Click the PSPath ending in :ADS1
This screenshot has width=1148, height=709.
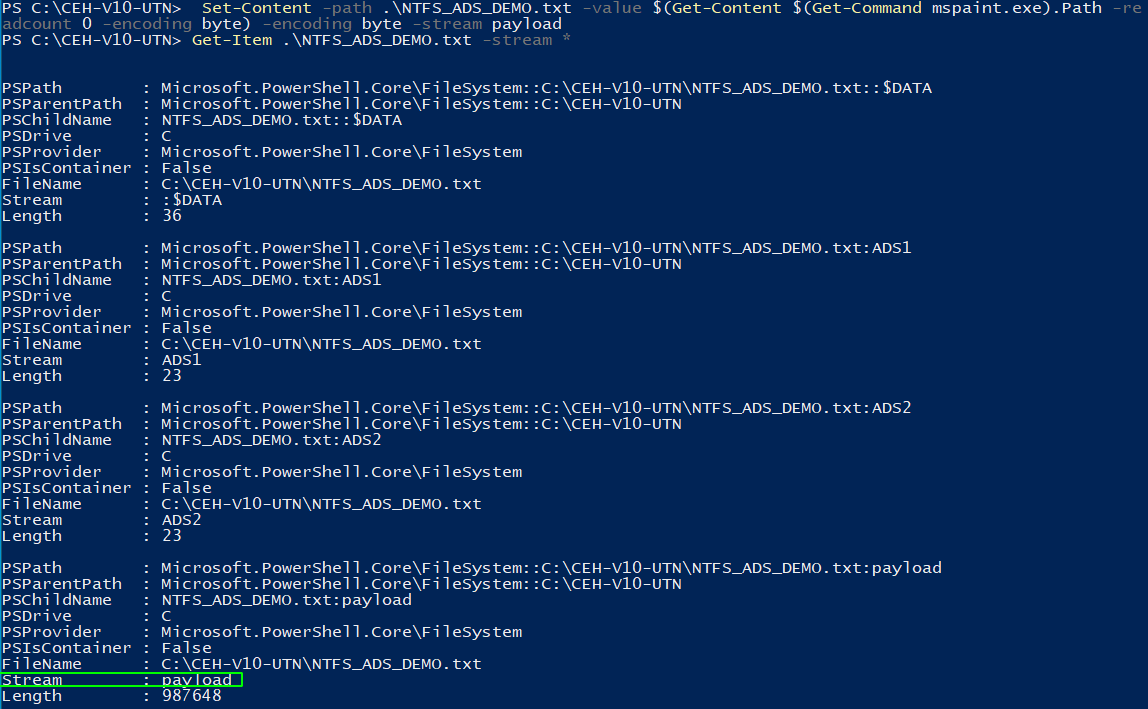[x=536, y=248]
